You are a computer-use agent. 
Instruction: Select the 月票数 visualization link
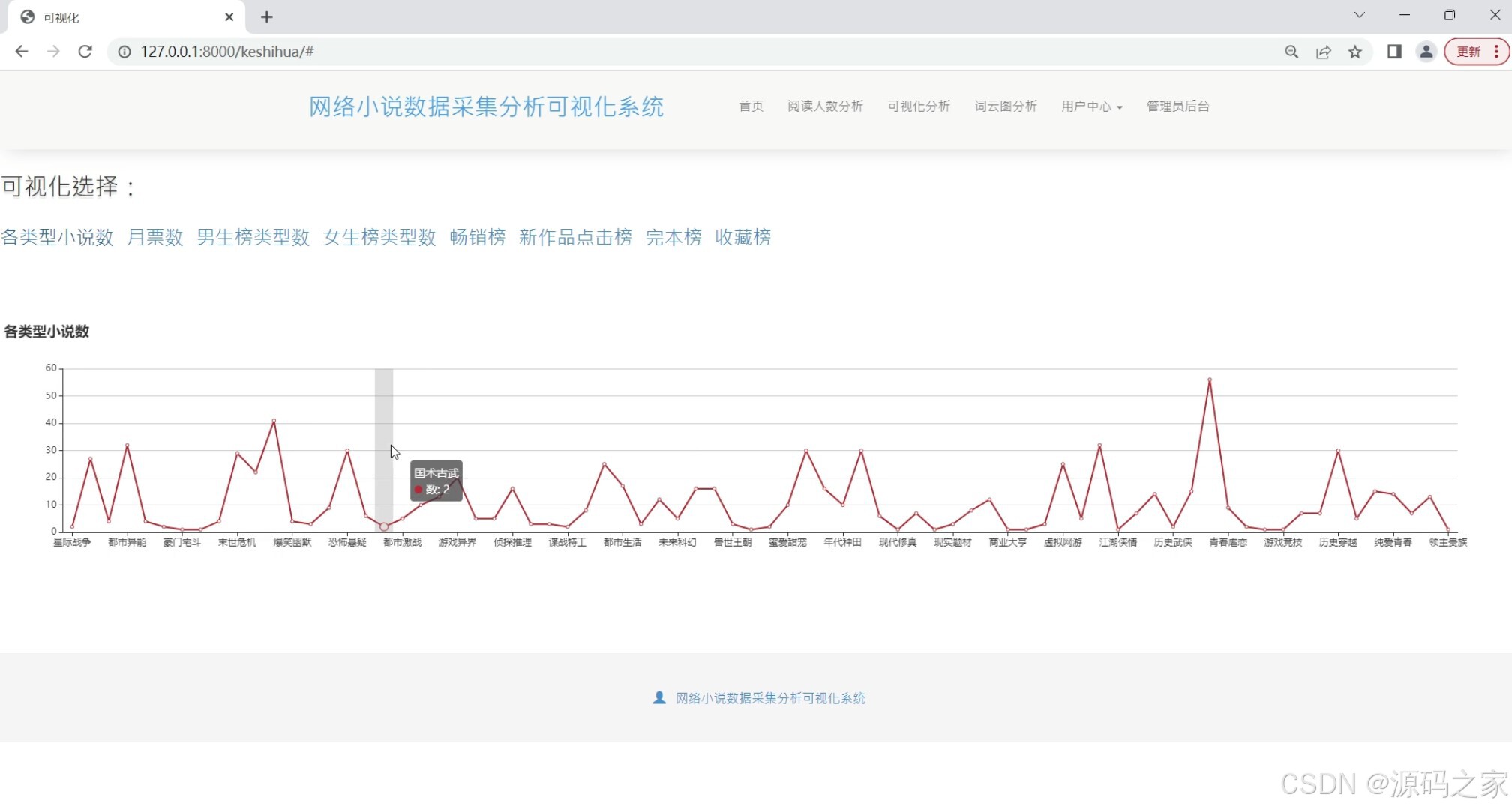(x=155, y=238)
